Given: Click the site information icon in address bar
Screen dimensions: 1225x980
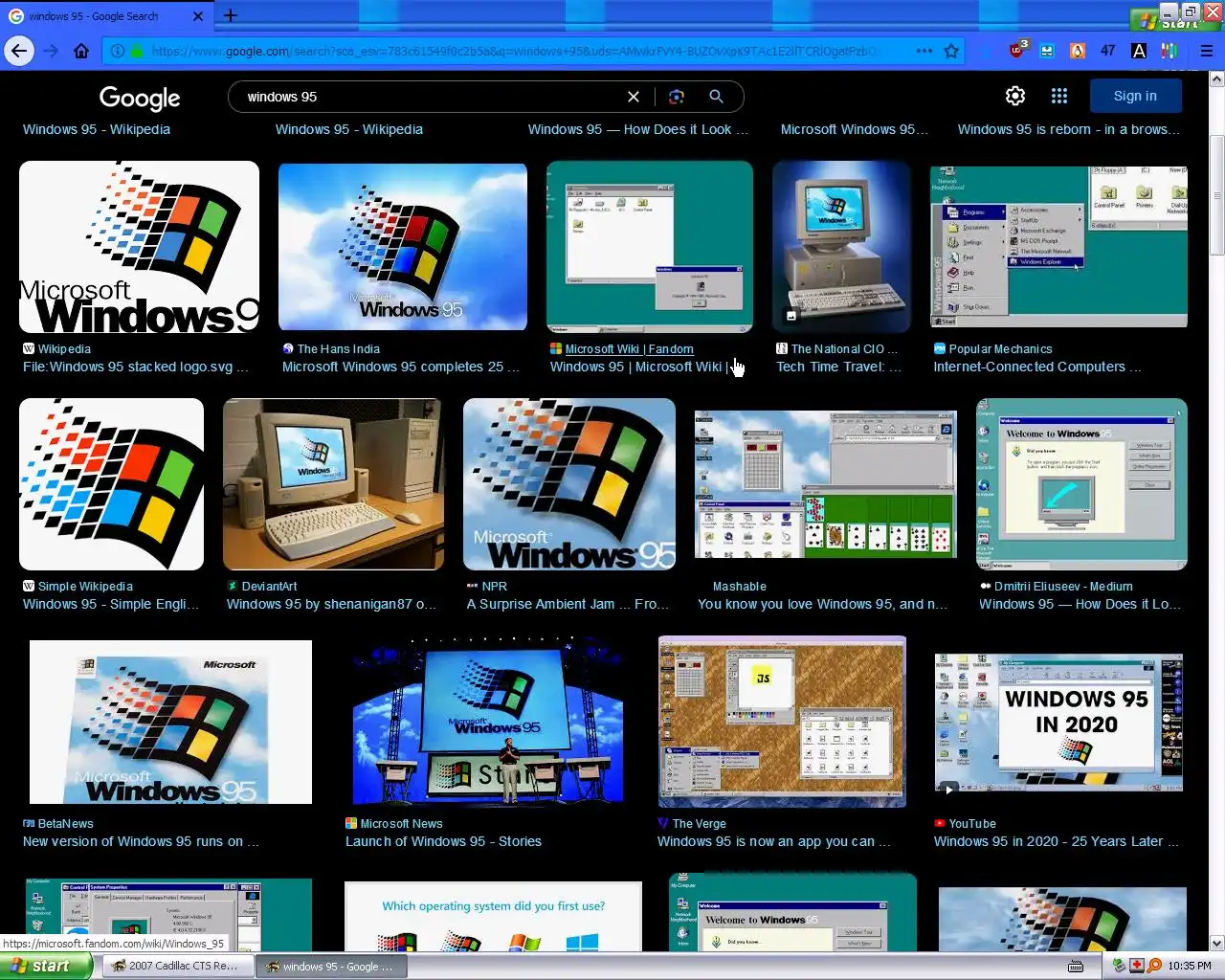Looking at the screenshot, I should point(117,51).
